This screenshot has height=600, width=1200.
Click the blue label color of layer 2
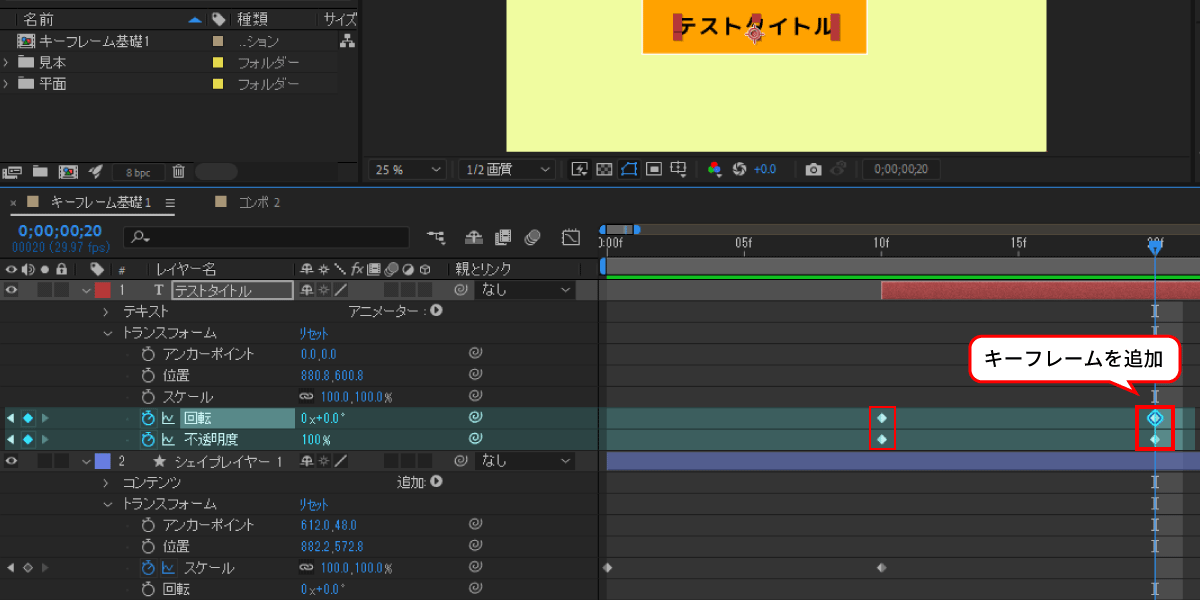(102, 461)
